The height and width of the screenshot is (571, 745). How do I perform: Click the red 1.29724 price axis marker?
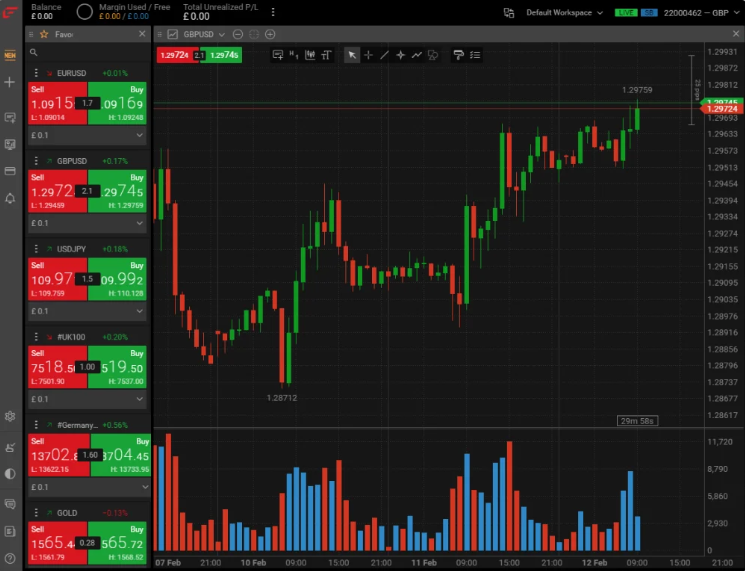point(722,109)
